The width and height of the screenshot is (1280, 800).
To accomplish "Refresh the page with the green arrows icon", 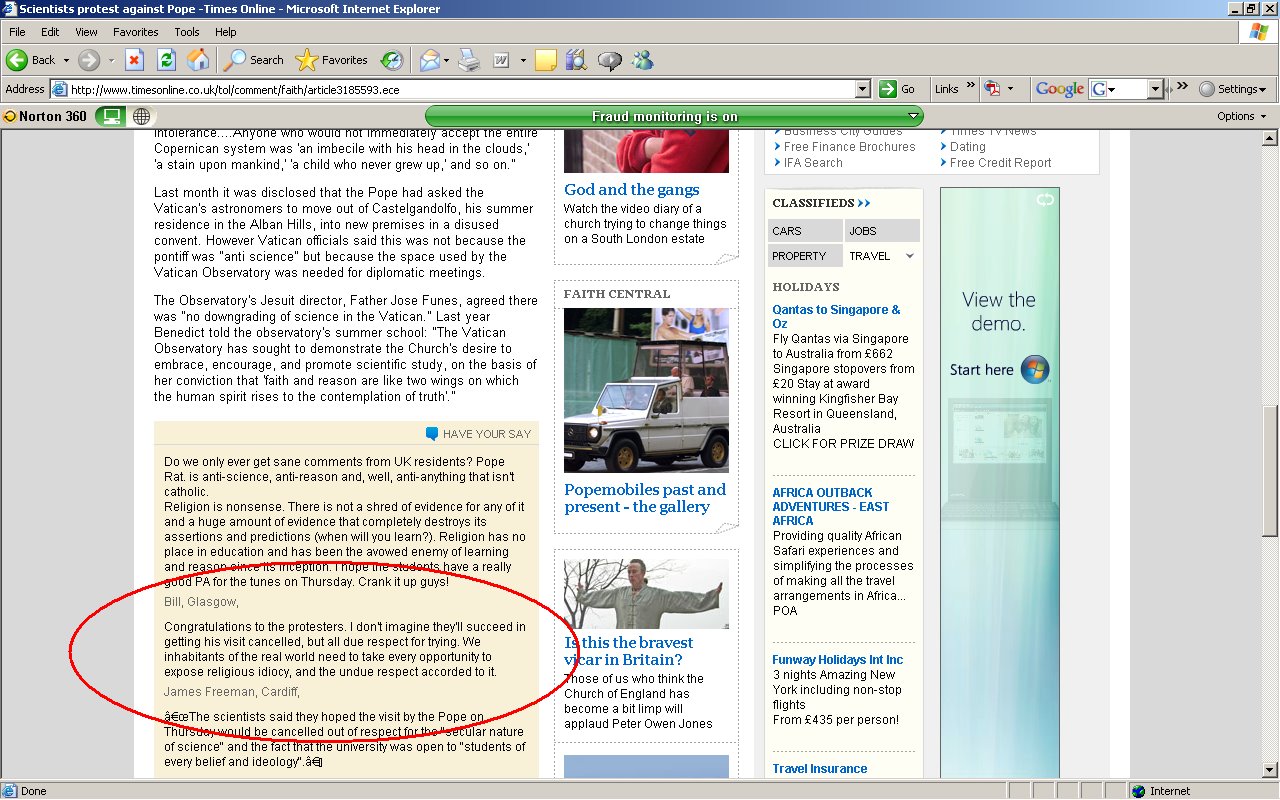I will pos(166,60).
